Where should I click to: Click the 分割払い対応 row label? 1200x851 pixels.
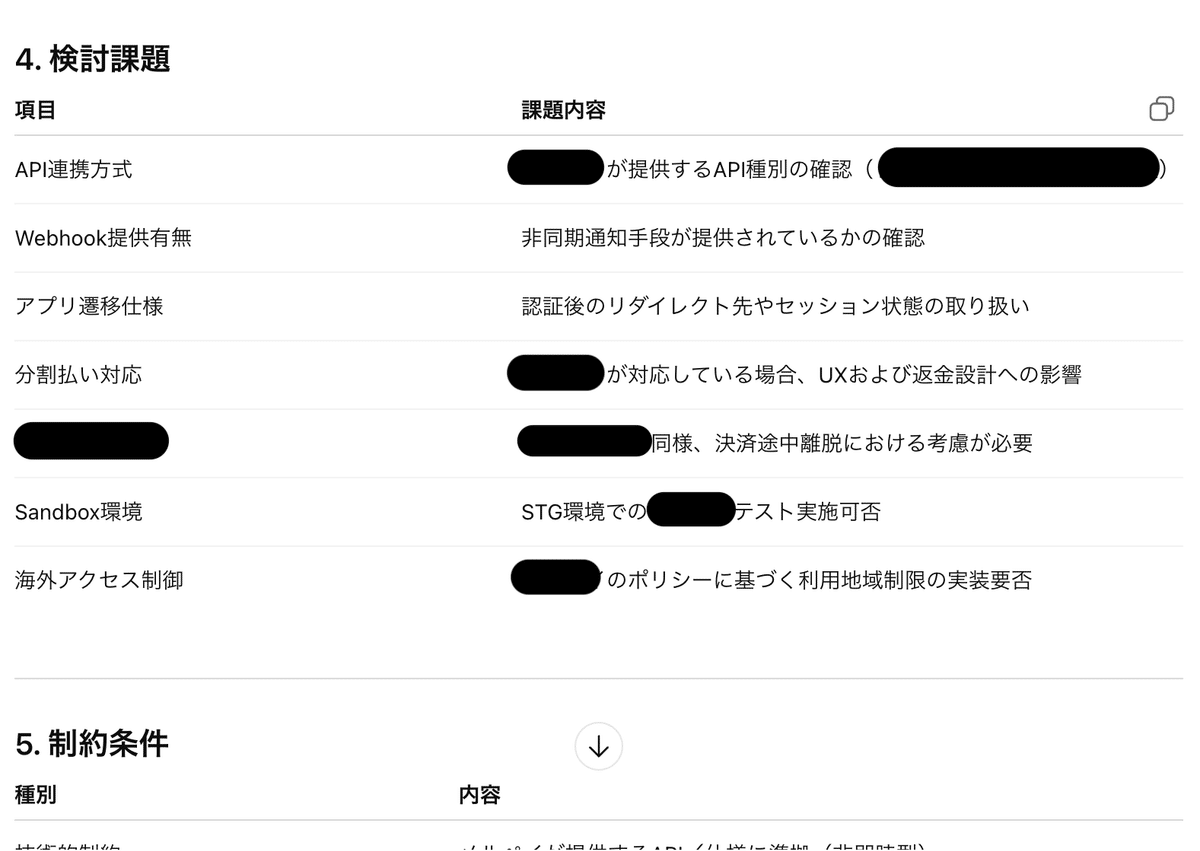coord(78,375)
